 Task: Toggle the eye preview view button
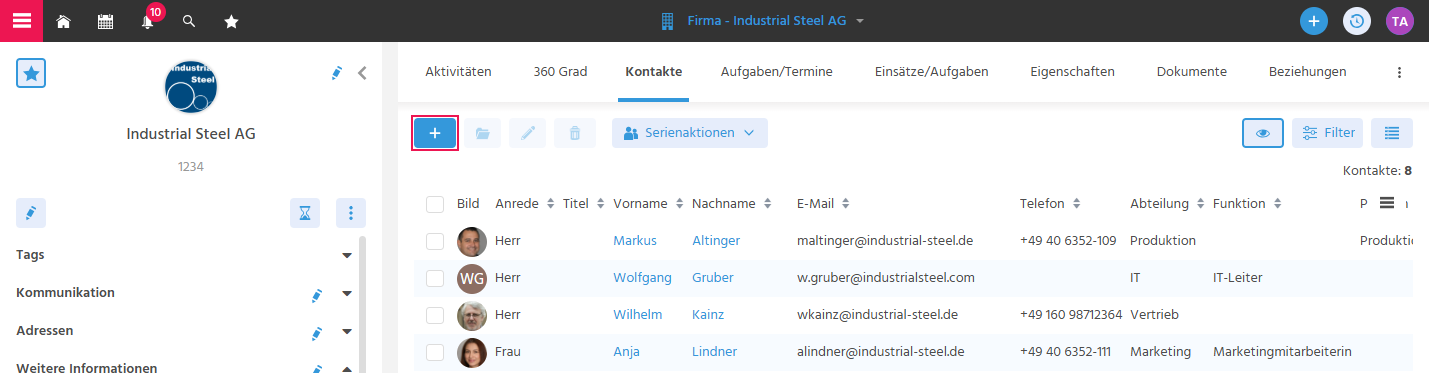1263,133
